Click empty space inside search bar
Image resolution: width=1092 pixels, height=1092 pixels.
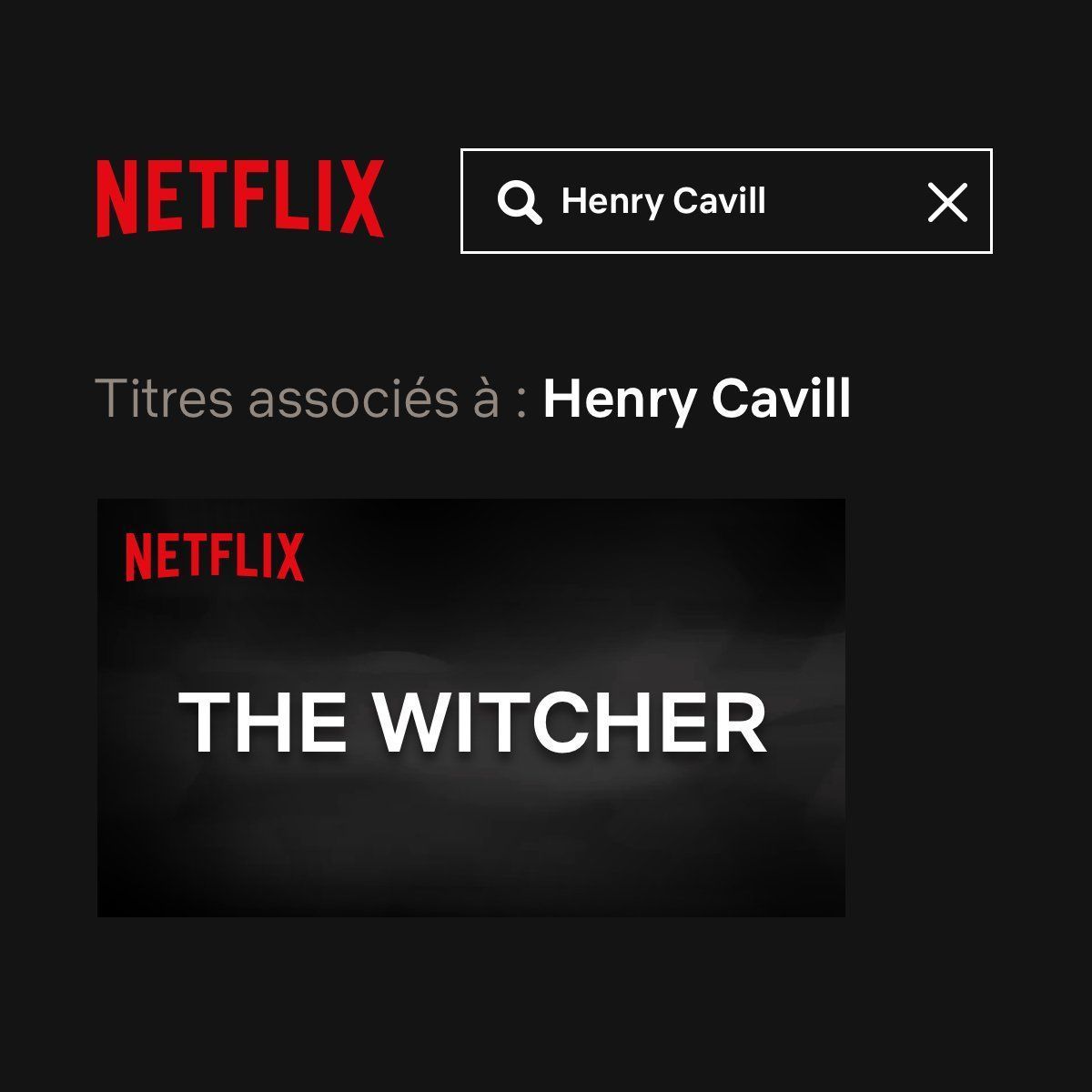[x=846, y=201]
